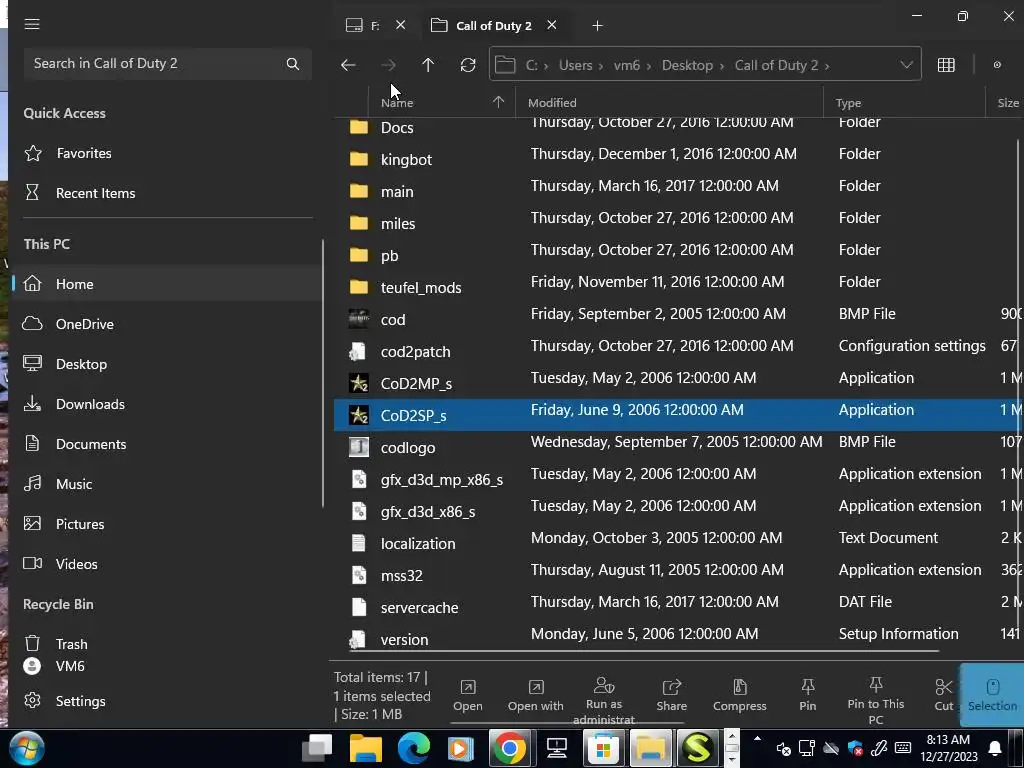Click Desktop in the breadcrumb path

click(687, 65)
